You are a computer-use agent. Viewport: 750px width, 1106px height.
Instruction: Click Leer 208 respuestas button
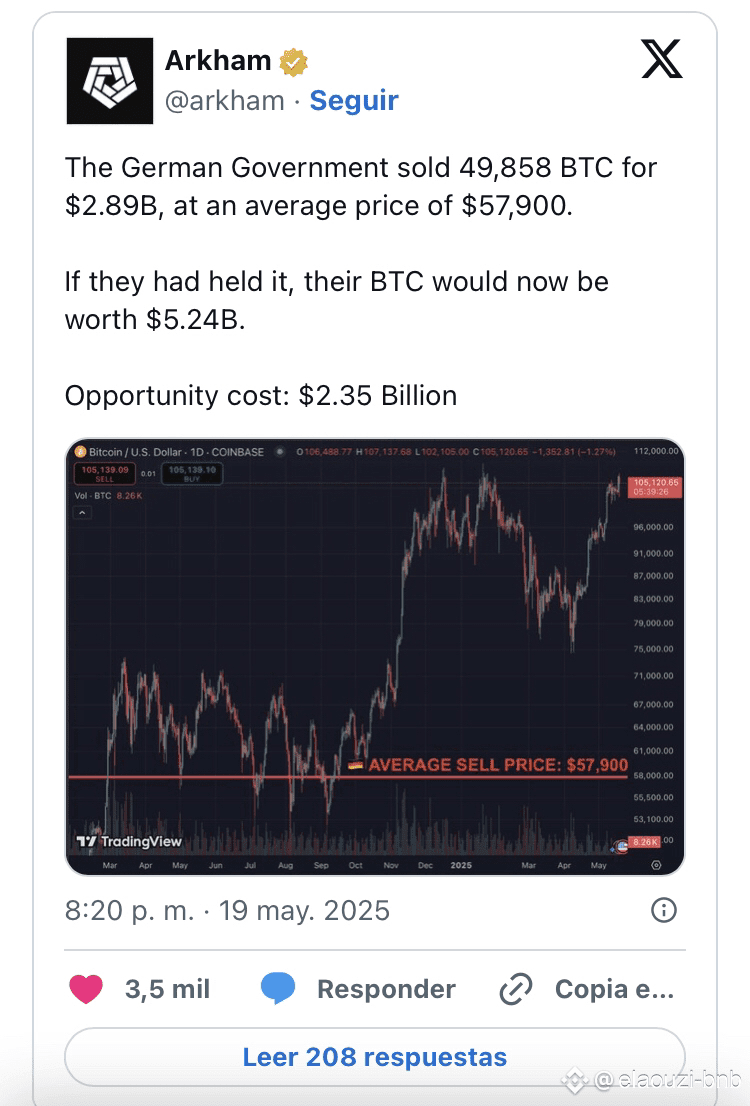(x=375, y=1057)
